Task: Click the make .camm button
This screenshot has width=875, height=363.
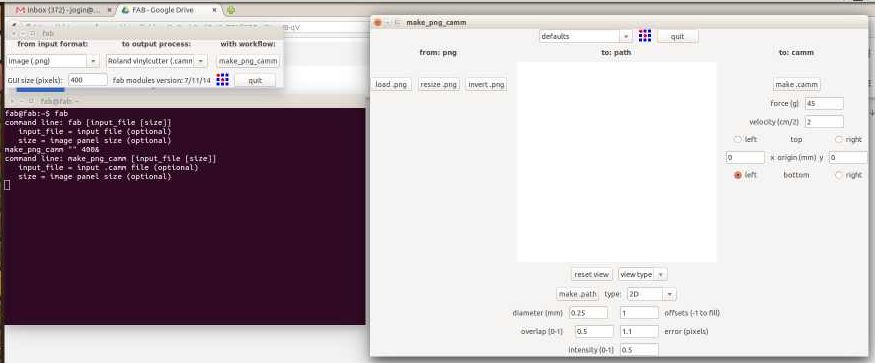Action: tap(796, 84)
